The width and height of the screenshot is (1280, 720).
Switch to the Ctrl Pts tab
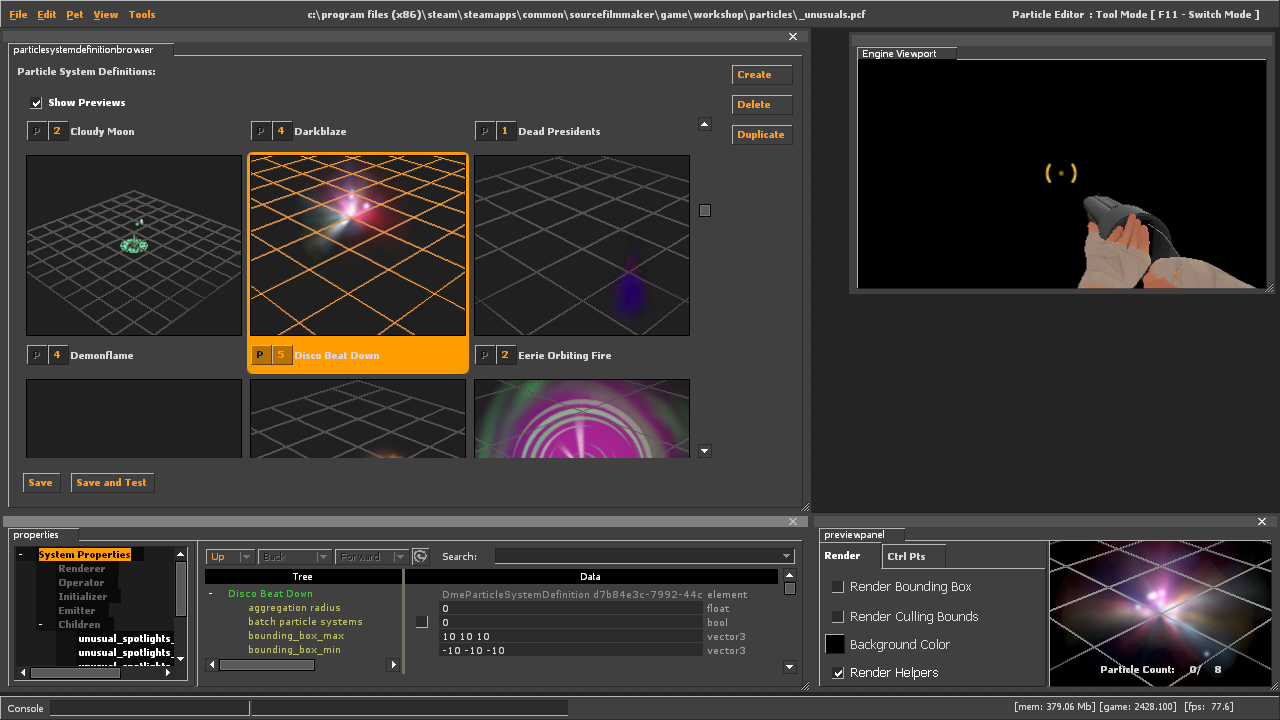click(906, 556)
